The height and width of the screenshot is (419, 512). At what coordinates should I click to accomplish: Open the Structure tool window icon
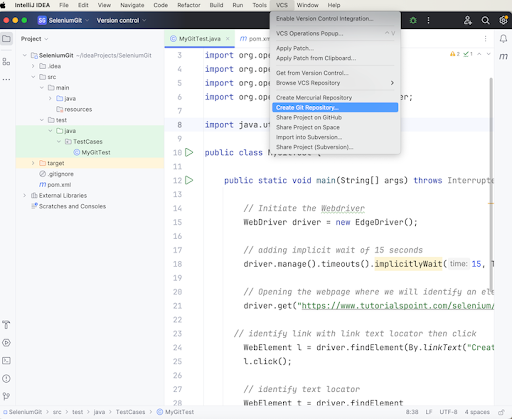6,62
